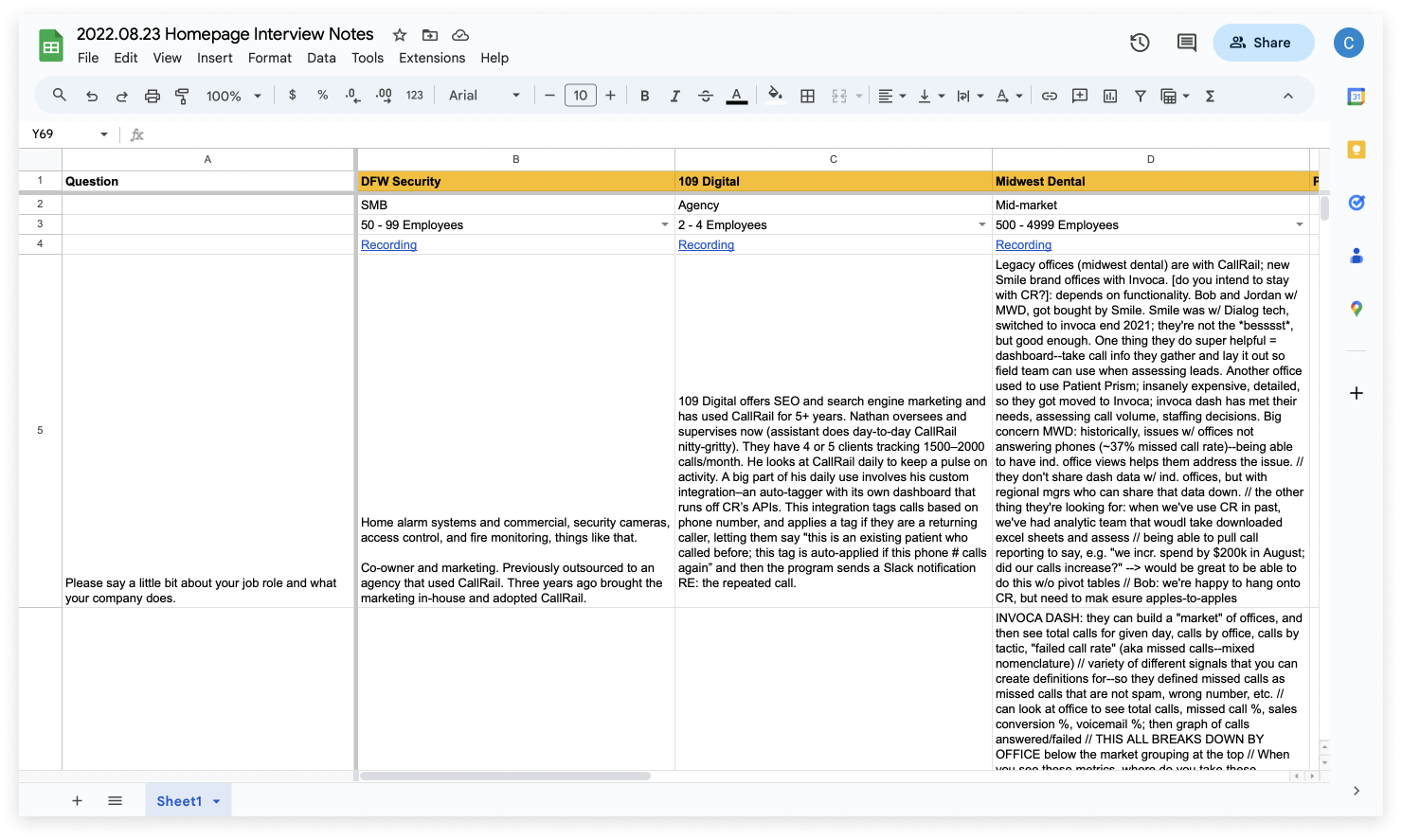This screenshot has height=840, width=1402.
Task: Switch to the Sheet1 tab
Action: click(189, 801)
